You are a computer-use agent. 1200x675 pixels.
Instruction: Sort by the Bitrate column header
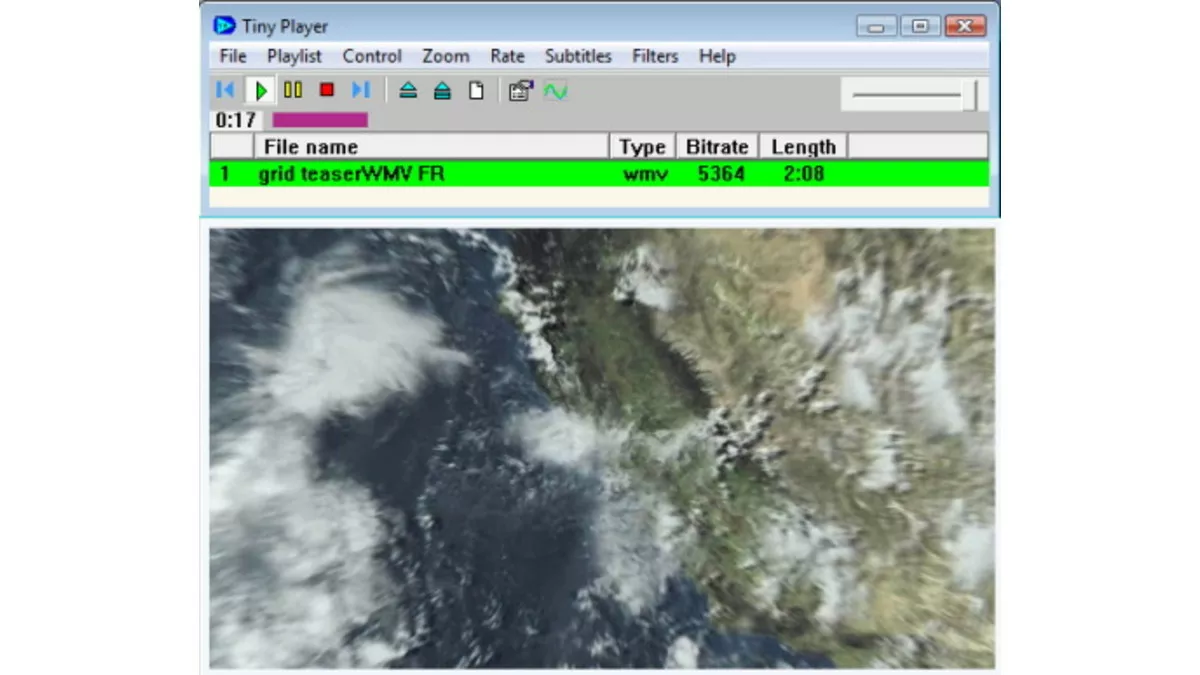pos(717,147)
